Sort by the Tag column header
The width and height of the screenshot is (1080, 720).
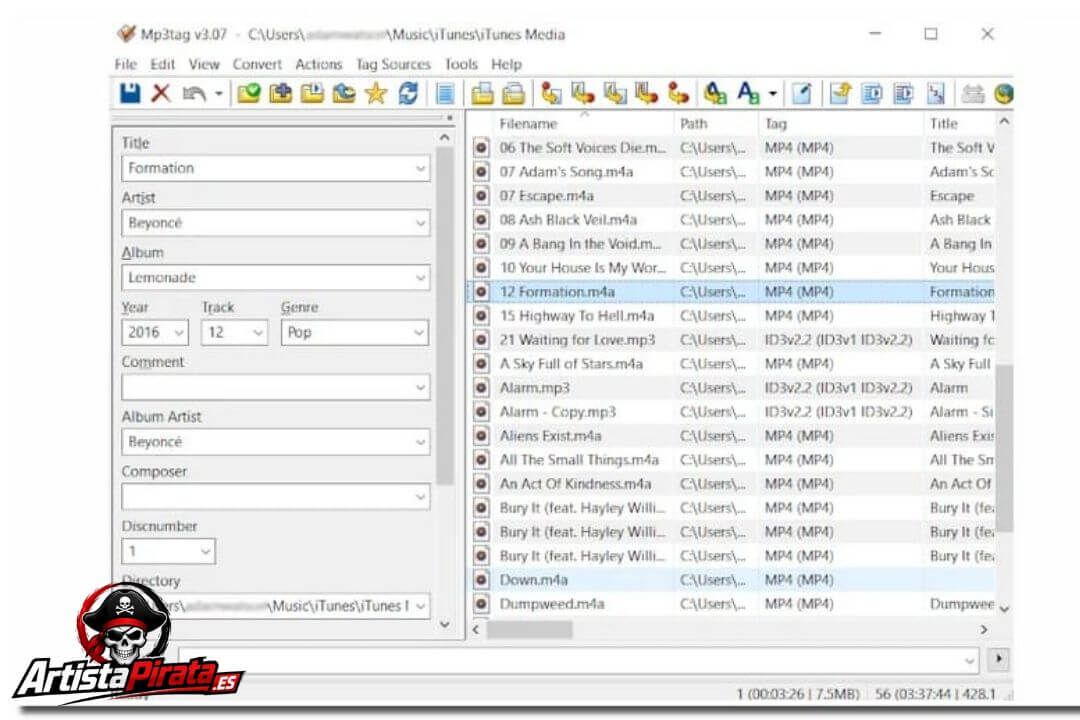click(841, 123)
